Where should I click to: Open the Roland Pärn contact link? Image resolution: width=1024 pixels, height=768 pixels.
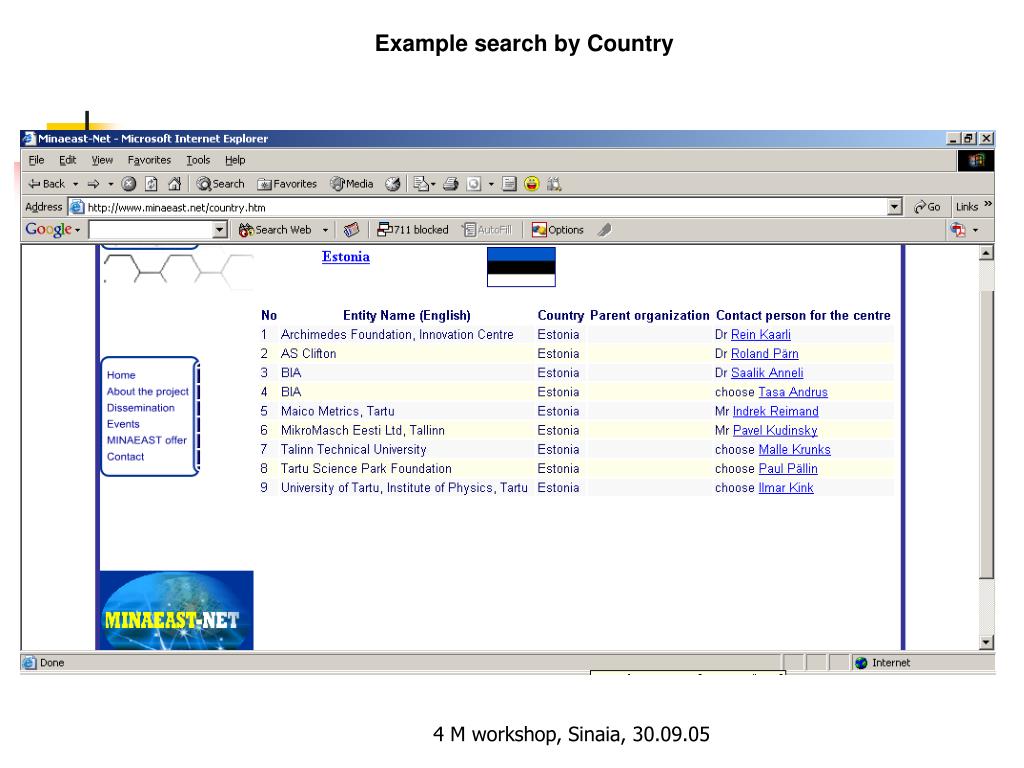(765, 353)
